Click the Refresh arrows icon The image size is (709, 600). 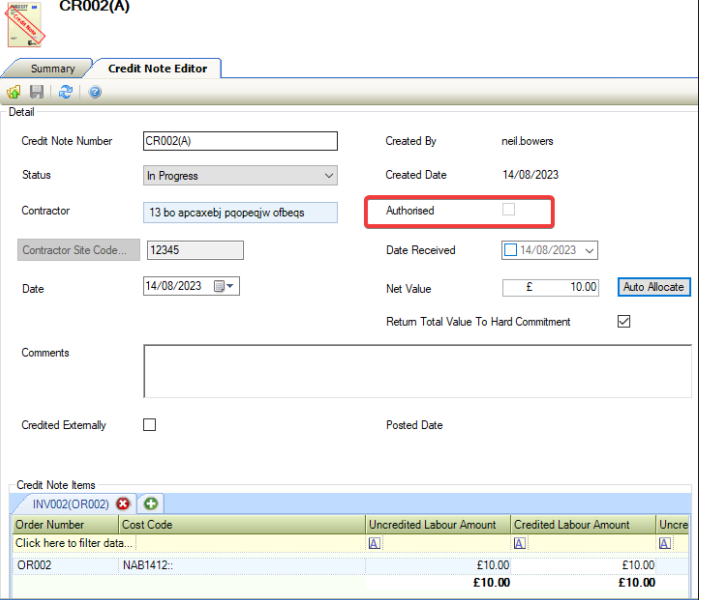[x=65, y=92]
